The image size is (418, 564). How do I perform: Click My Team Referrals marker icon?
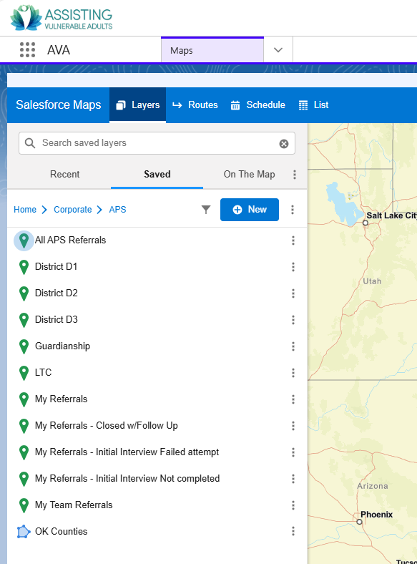pos(24,505)
